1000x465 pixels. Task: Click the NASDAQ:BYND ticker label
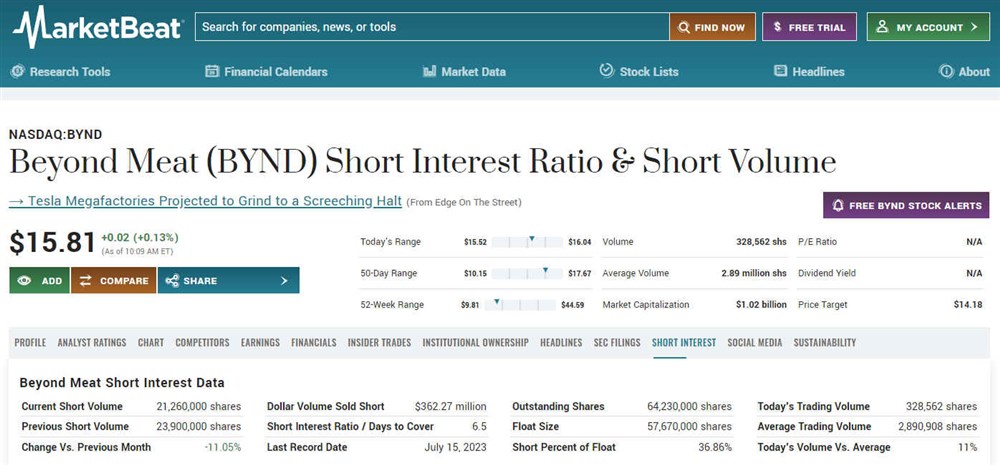55,135
